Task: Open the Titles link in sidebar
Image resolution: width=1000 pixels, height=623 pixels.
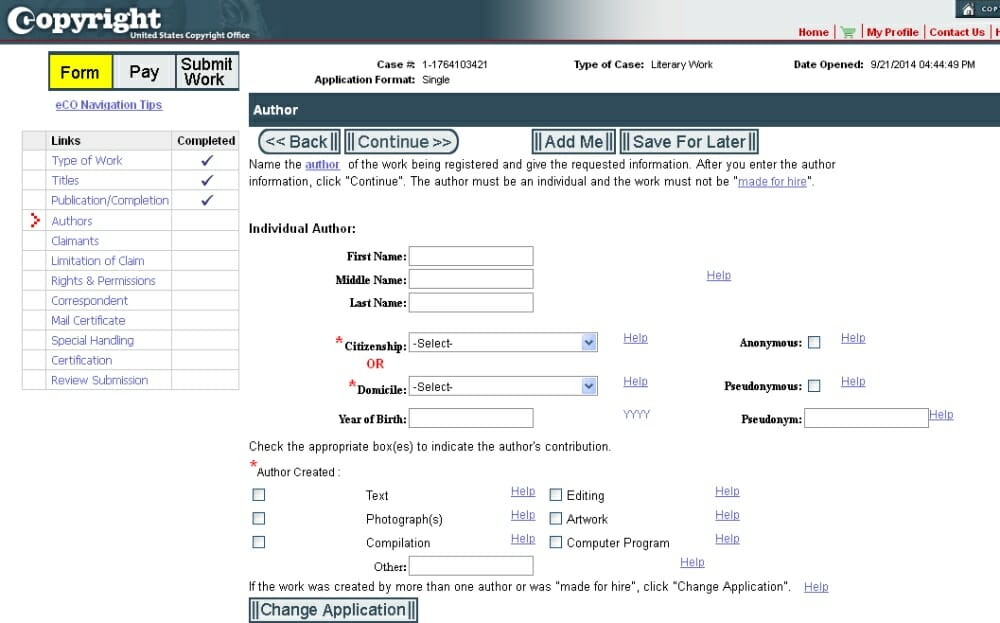Action: (x=65, y=180)
